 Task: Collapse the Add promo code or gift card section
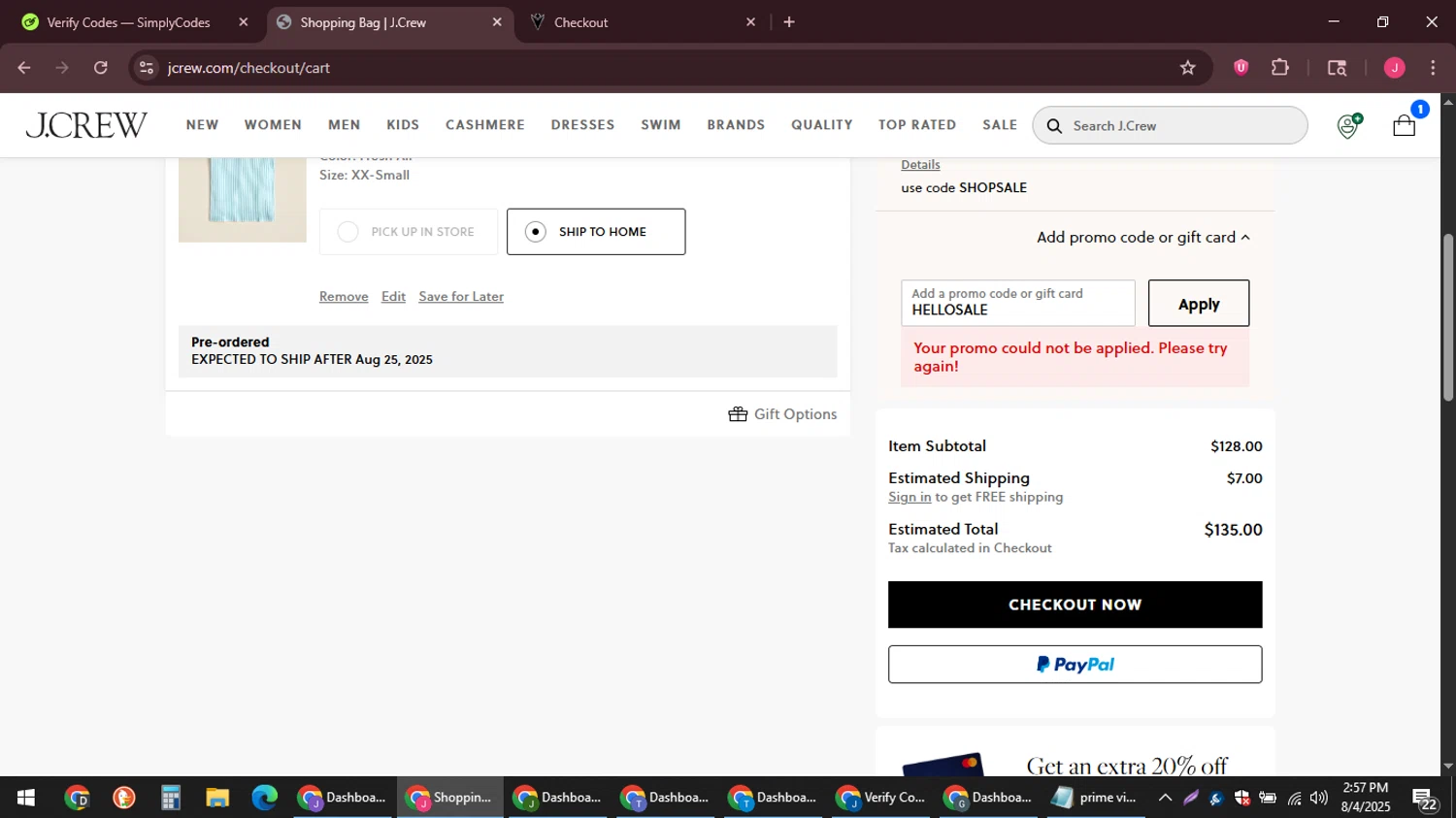[1142, 238]
